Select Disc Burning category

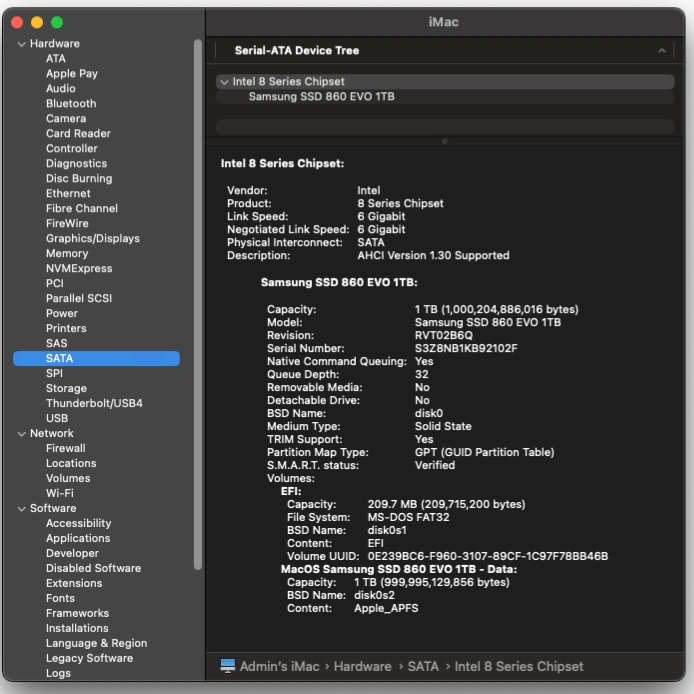[x=79, y=178]
